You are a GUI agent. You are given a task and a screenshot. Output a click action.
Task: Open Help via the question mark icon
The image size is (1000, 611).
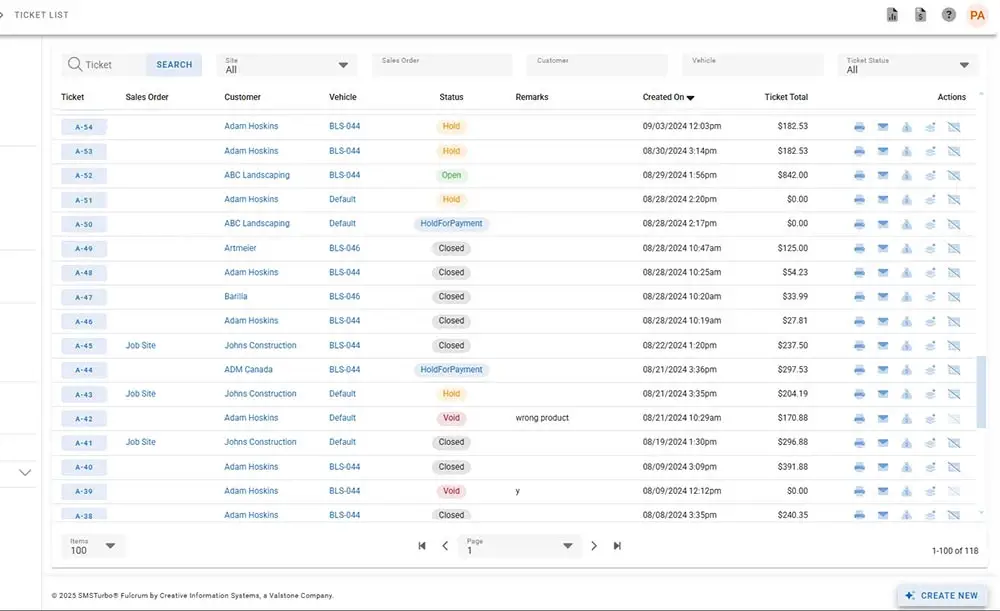click(x=948, y=14)
